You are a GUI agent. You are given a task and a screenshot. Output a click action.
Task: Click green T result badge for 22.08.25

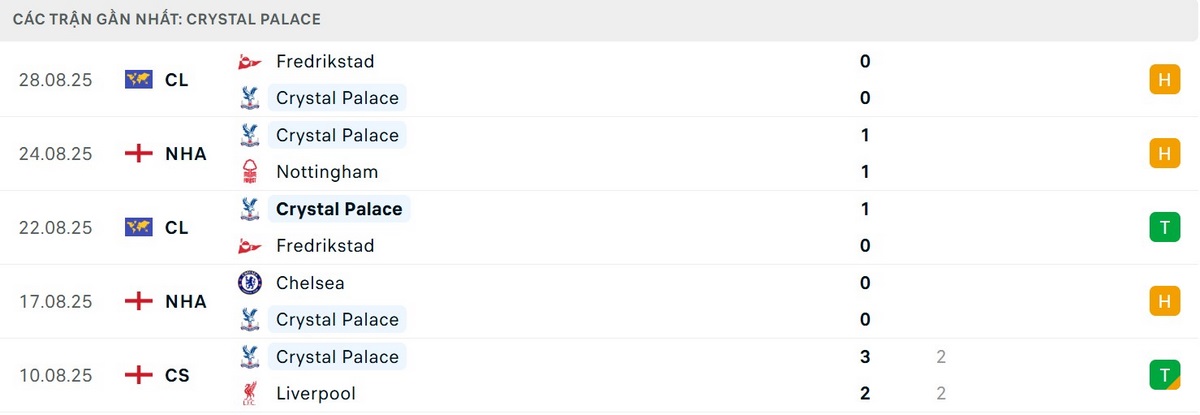(1165, 228)
